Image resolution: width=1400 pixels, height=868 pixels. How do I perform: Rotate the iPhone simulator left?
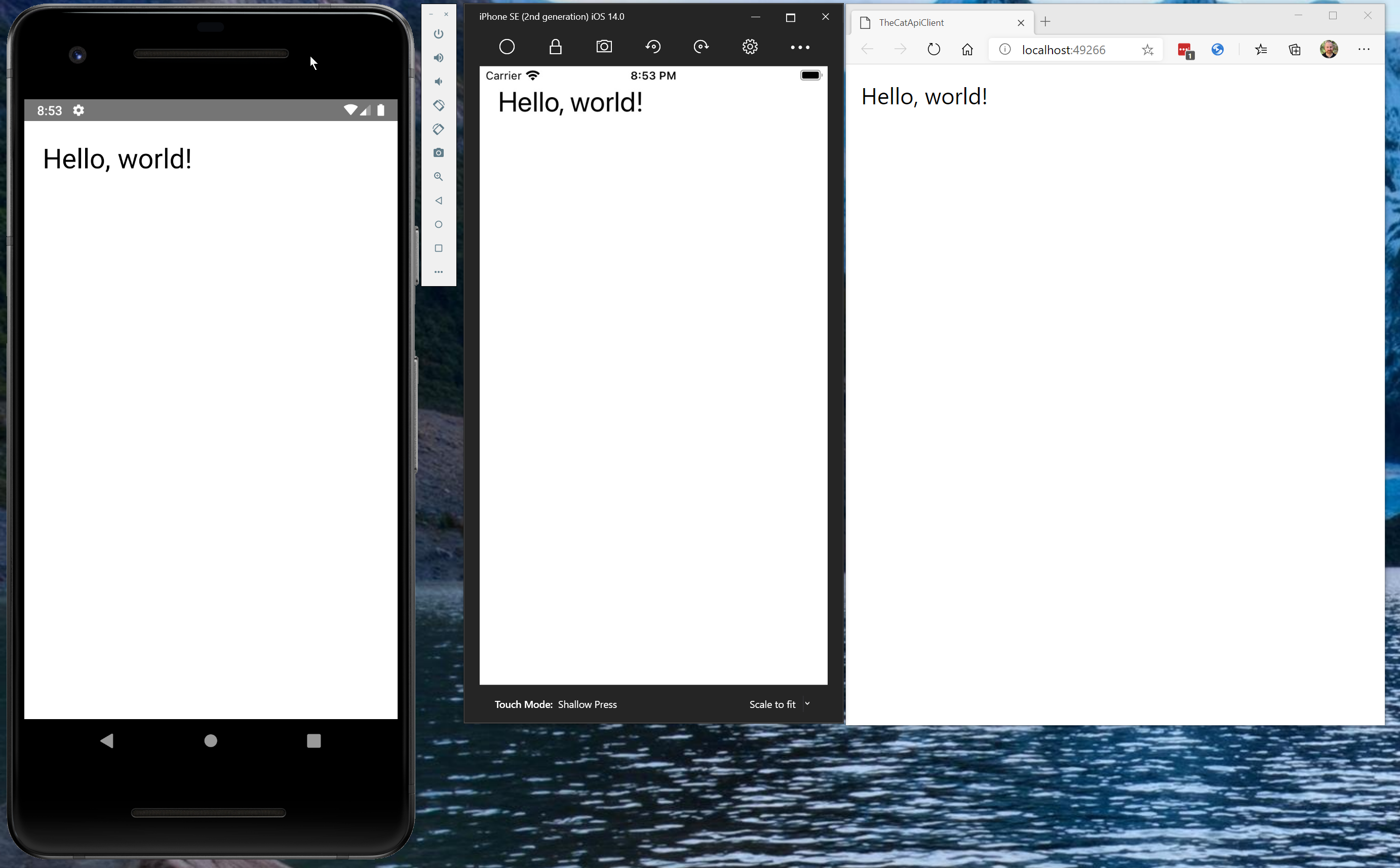tap(653, 47)
